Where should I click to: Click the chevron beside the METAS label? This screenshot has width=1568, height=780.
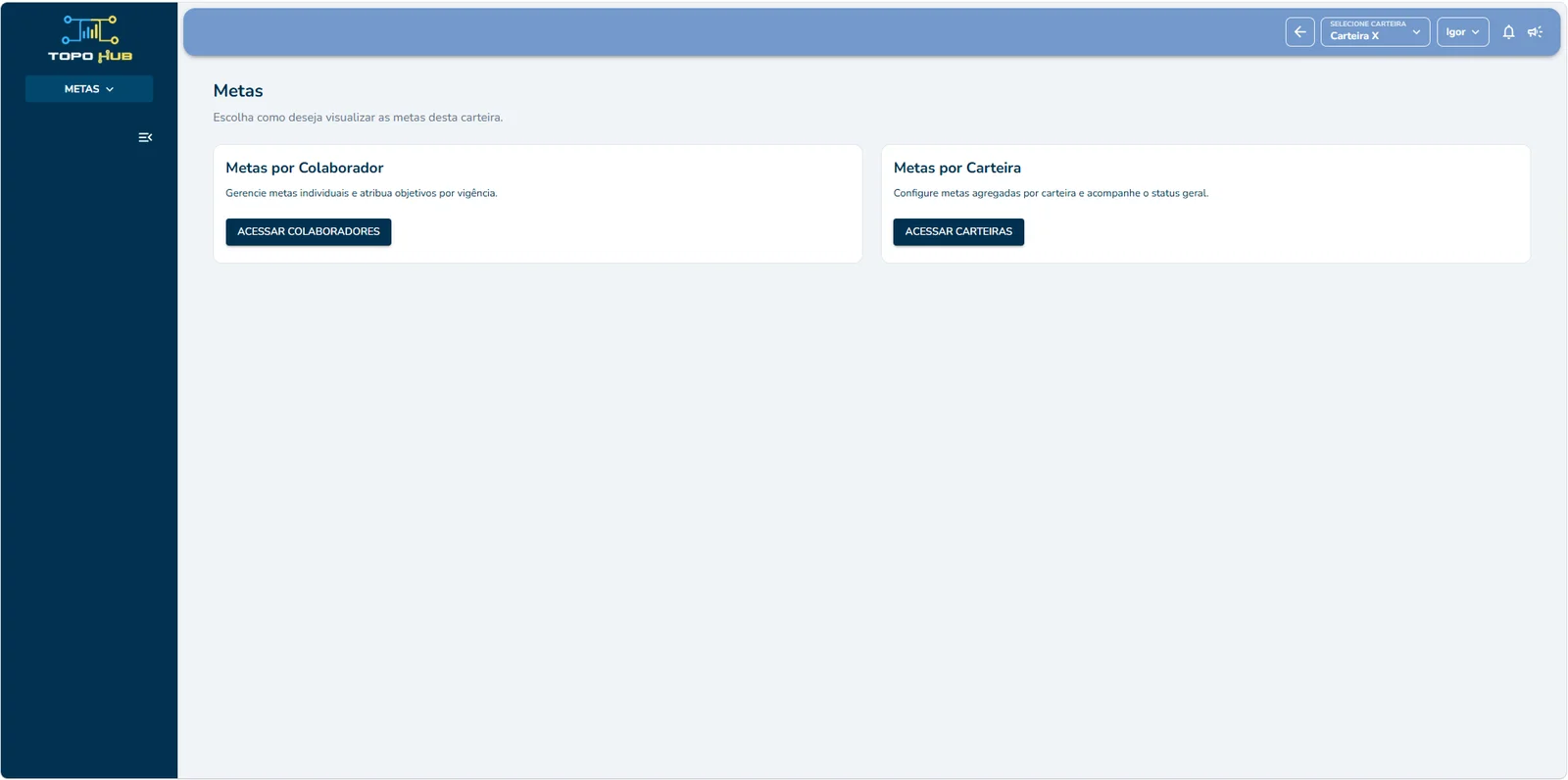[x=110, y=89]
